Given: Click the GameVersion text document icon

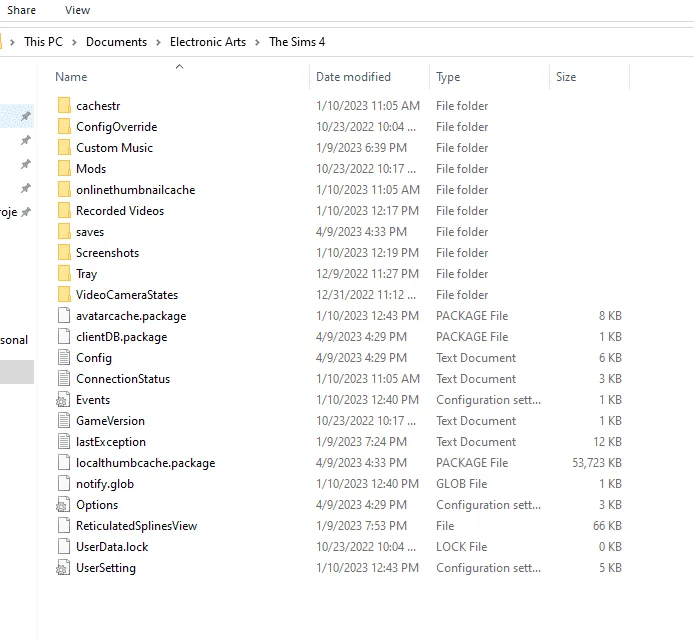Looking at the screenshot, I should [64, 421].
